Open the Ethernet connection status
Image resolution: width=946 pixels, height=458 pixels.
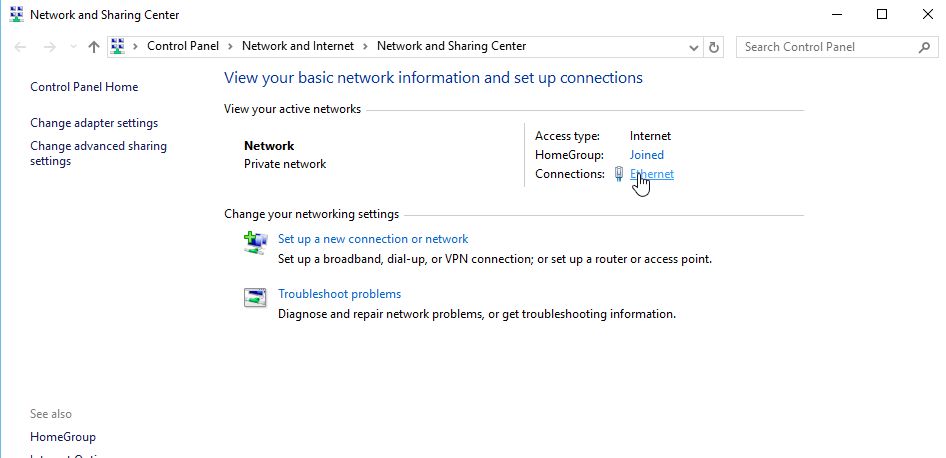(x=654, y=174)
